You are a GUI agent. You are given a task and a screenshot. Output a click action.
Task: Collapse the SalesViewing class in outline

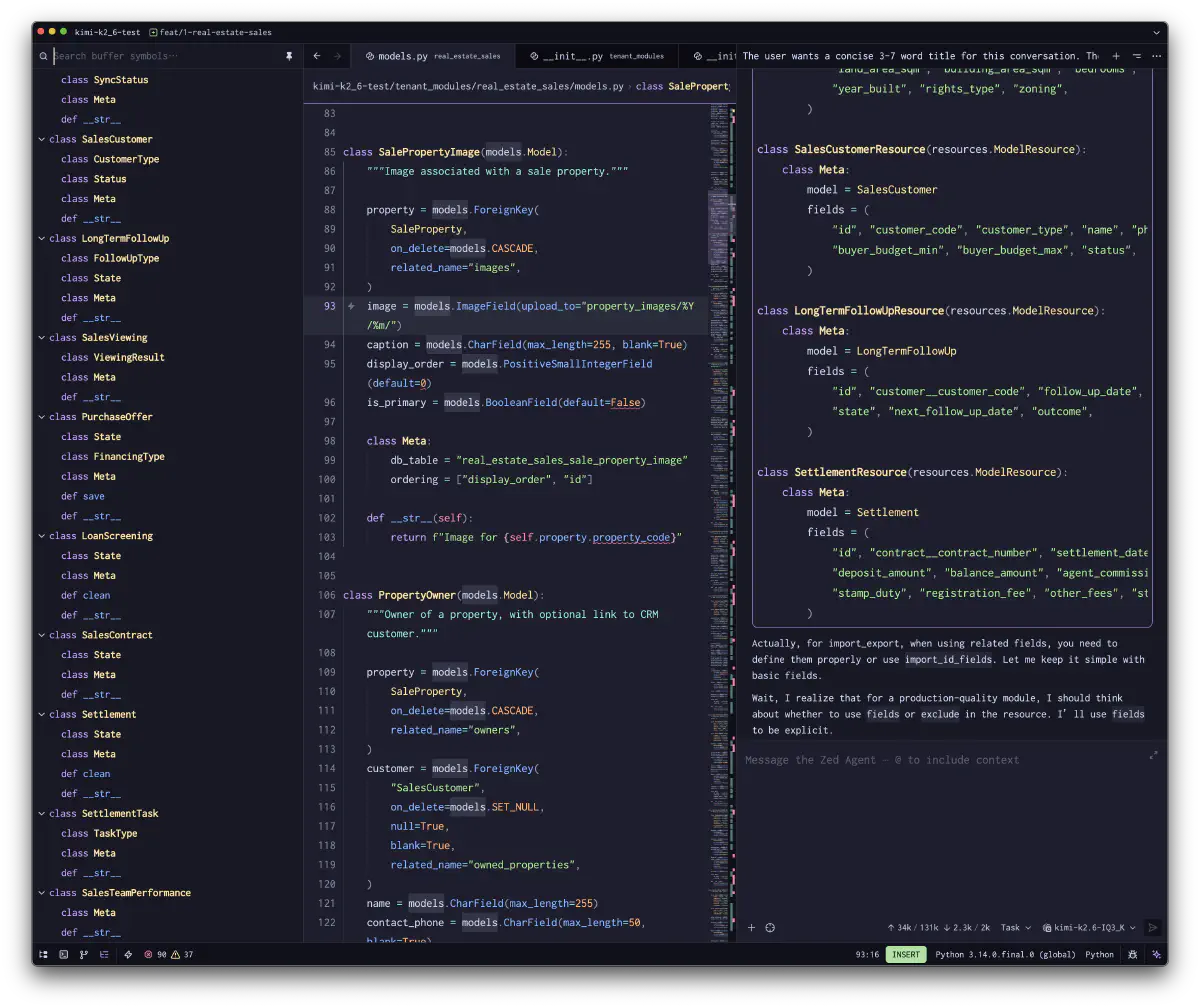click(x=41, y=337)
